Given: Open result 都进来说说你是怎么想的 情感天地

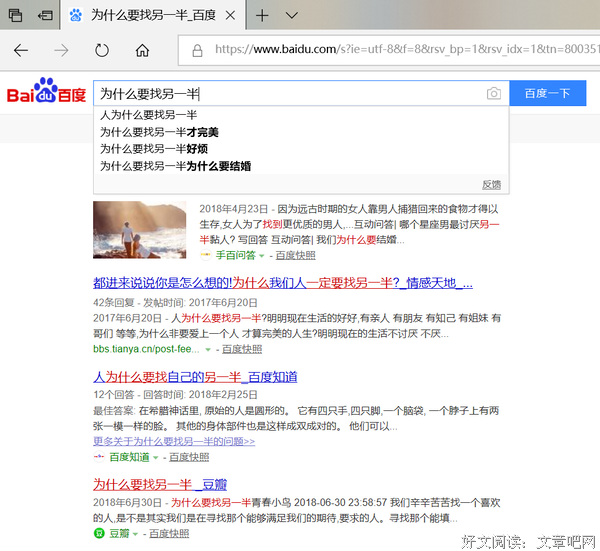Looking at the screenshot, I should coord(283,283).
